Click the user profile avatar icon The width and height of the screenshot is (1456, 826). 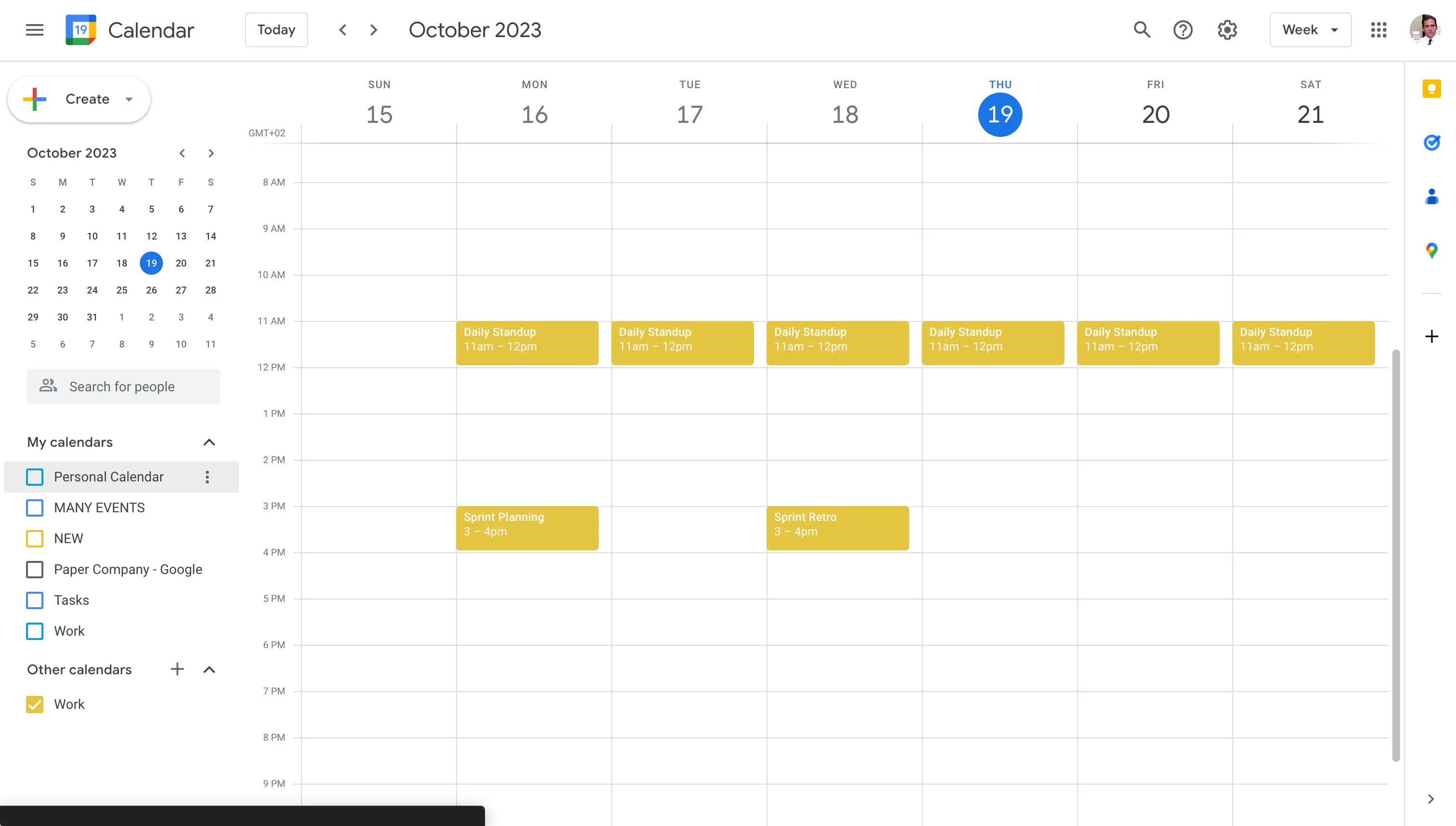point(1424,30)
